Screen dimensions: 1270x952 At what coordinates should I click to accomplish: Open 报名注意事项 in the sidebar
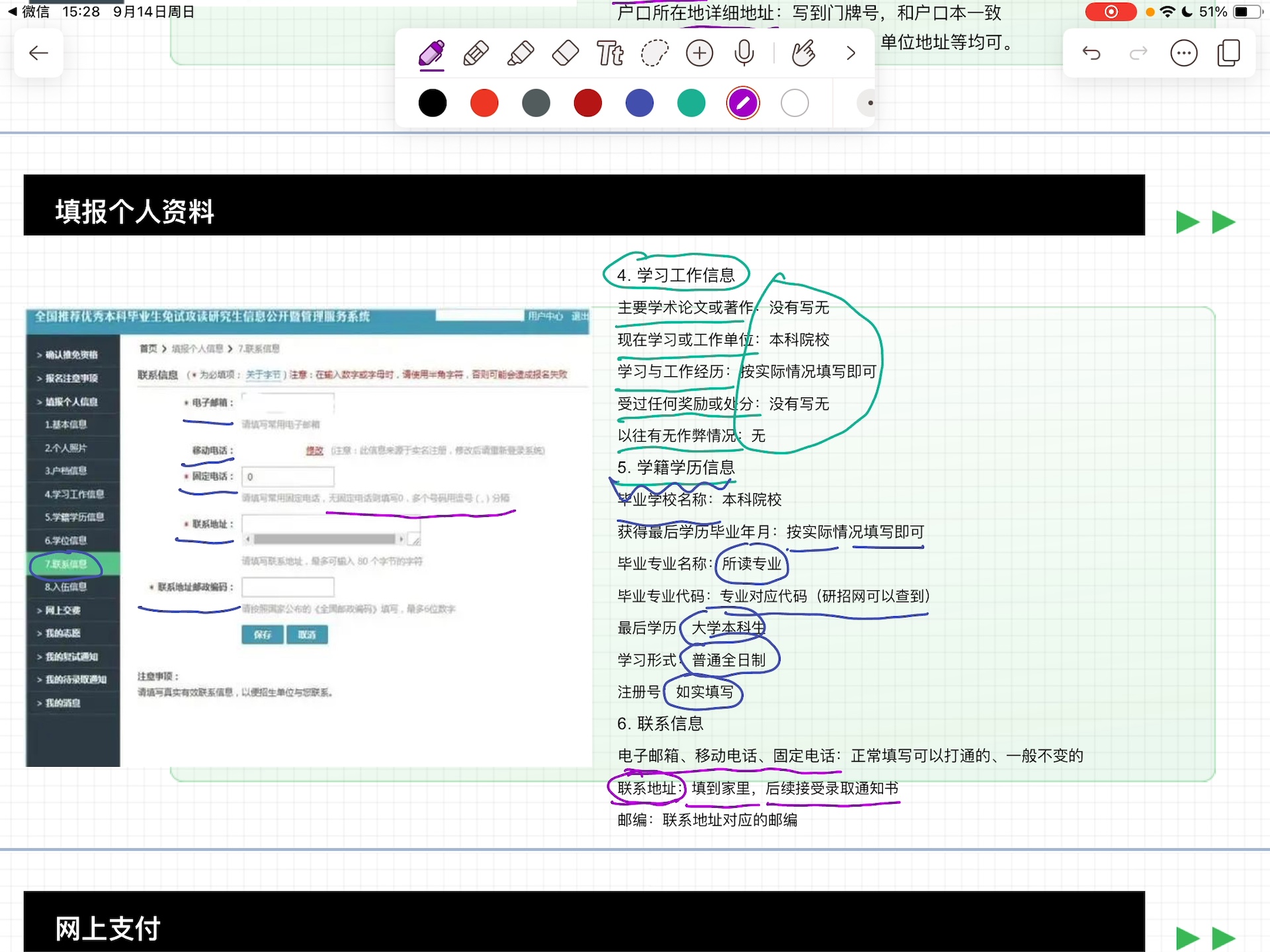pos(71,378)
